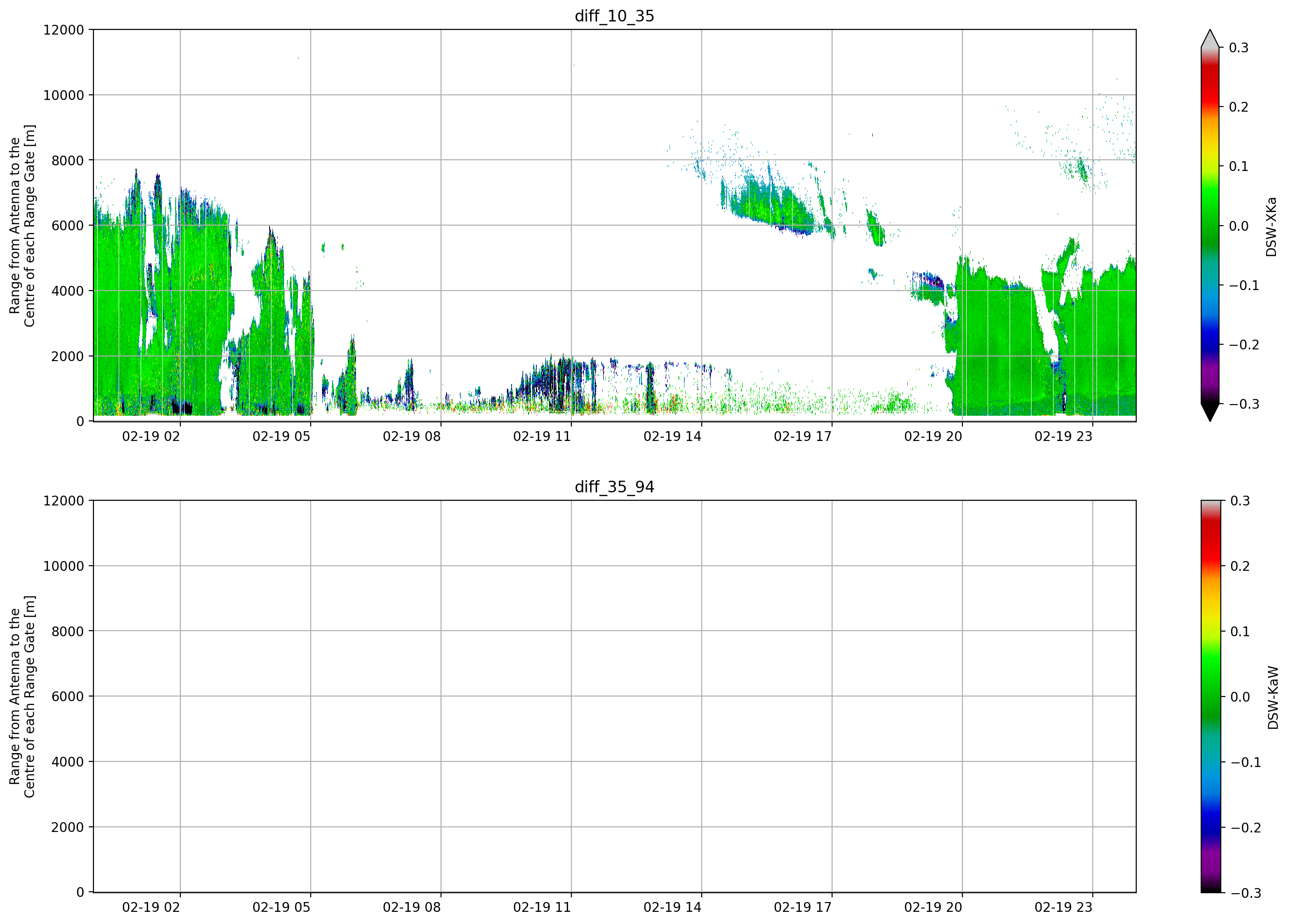Screen dimensions: 1289x924
Task: Click the 0.1 tick on the DSW-XKa colorbar
Action: pyautogui.click(x=1239, y=166)
